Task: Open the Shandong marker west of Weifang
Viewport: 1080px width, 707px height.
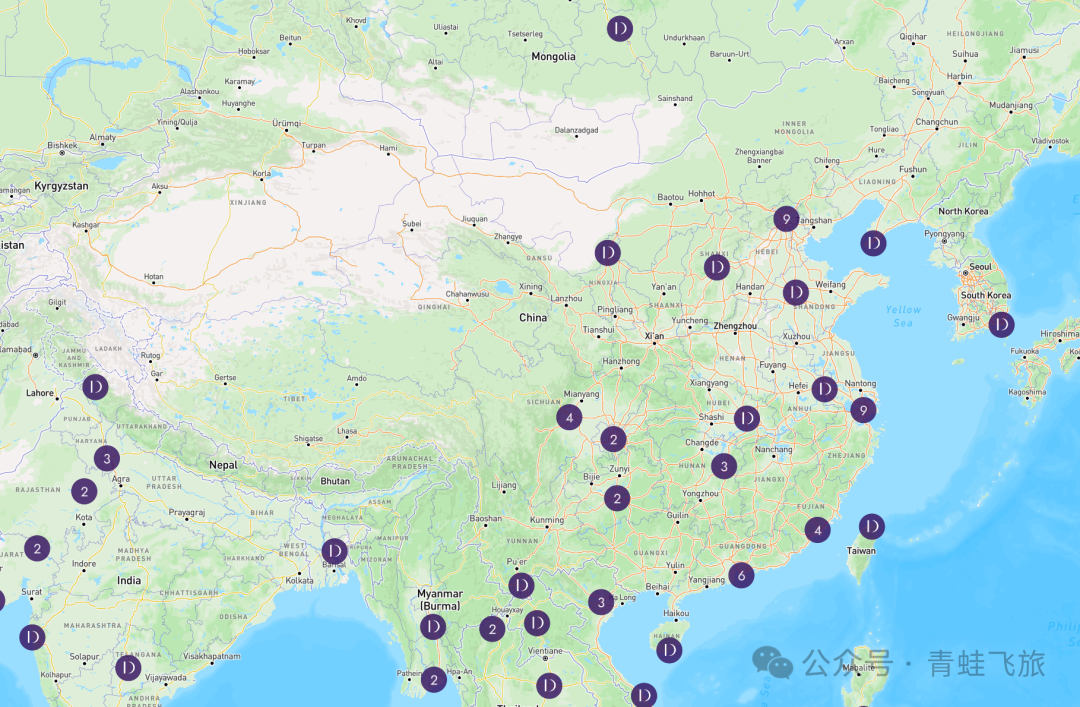Action: (796, 293)
